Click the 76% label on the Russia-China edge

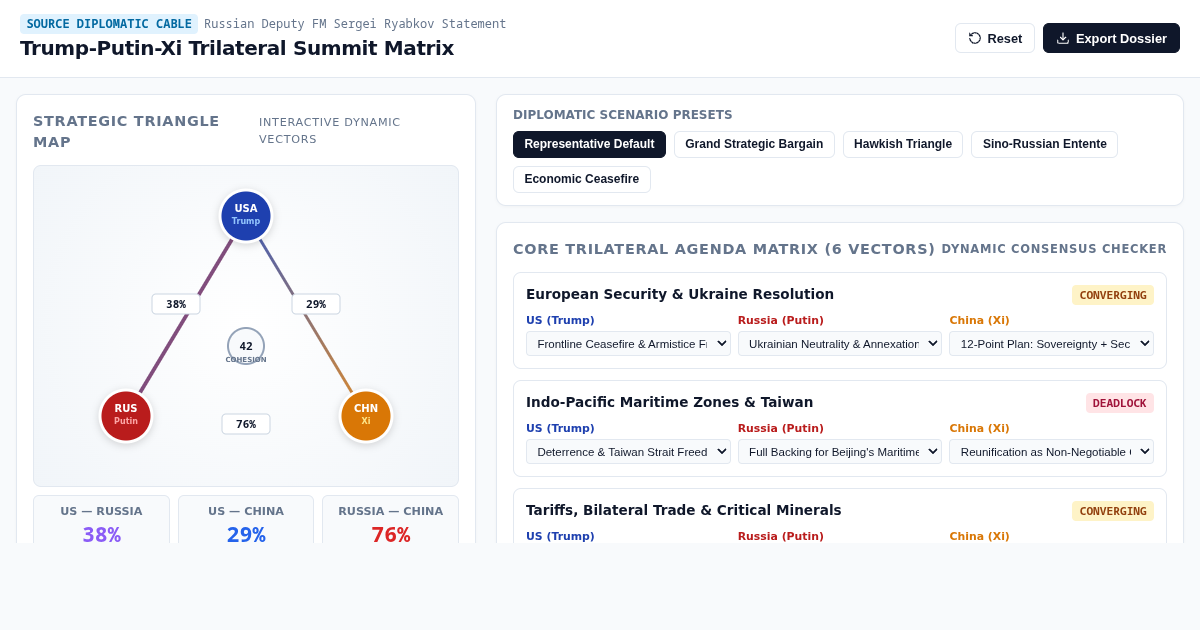tap(246, 424)
